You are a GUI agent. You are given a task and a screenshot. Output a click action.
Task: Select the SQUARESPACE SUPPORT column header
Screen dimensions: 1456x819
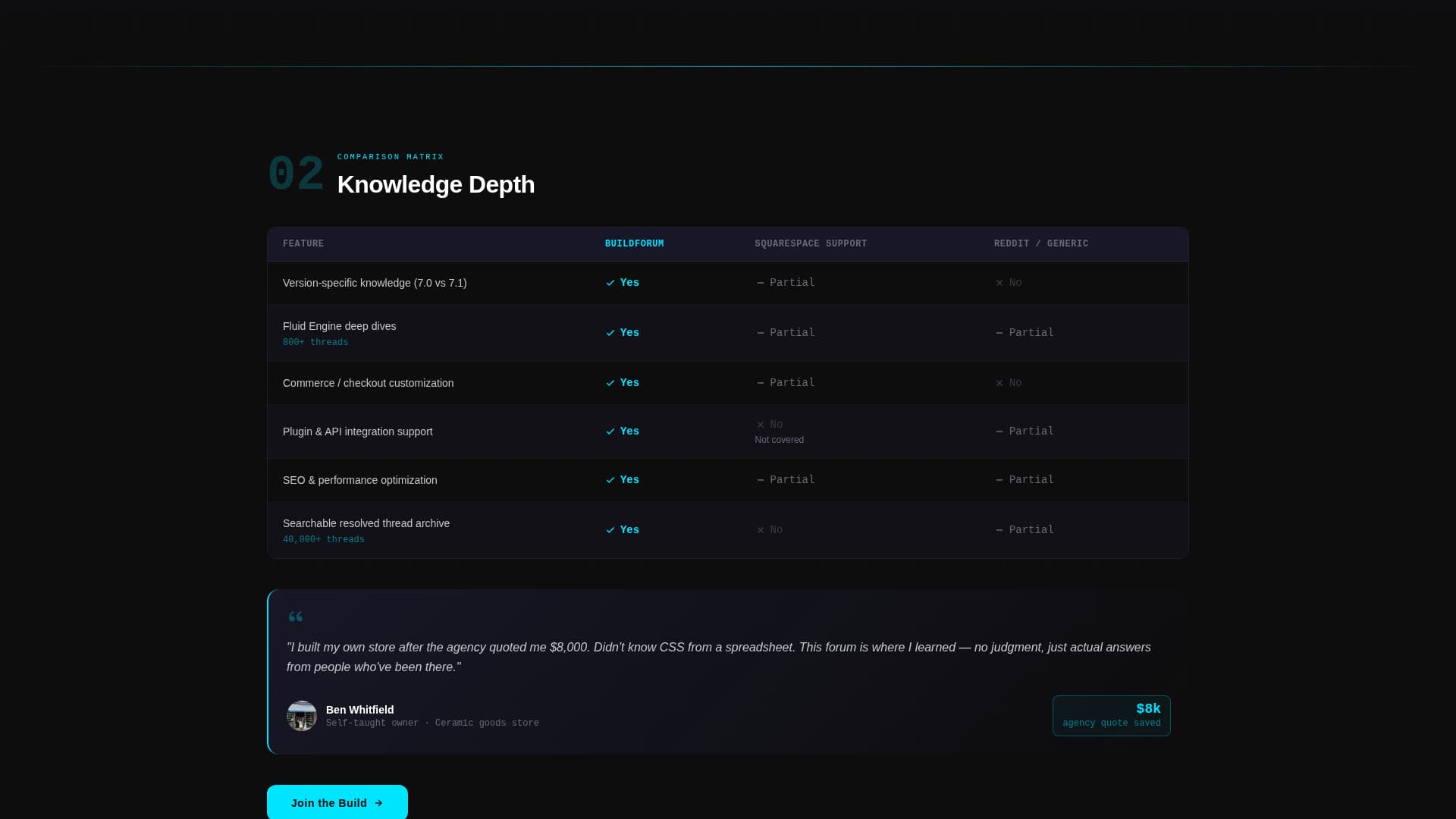811,243
